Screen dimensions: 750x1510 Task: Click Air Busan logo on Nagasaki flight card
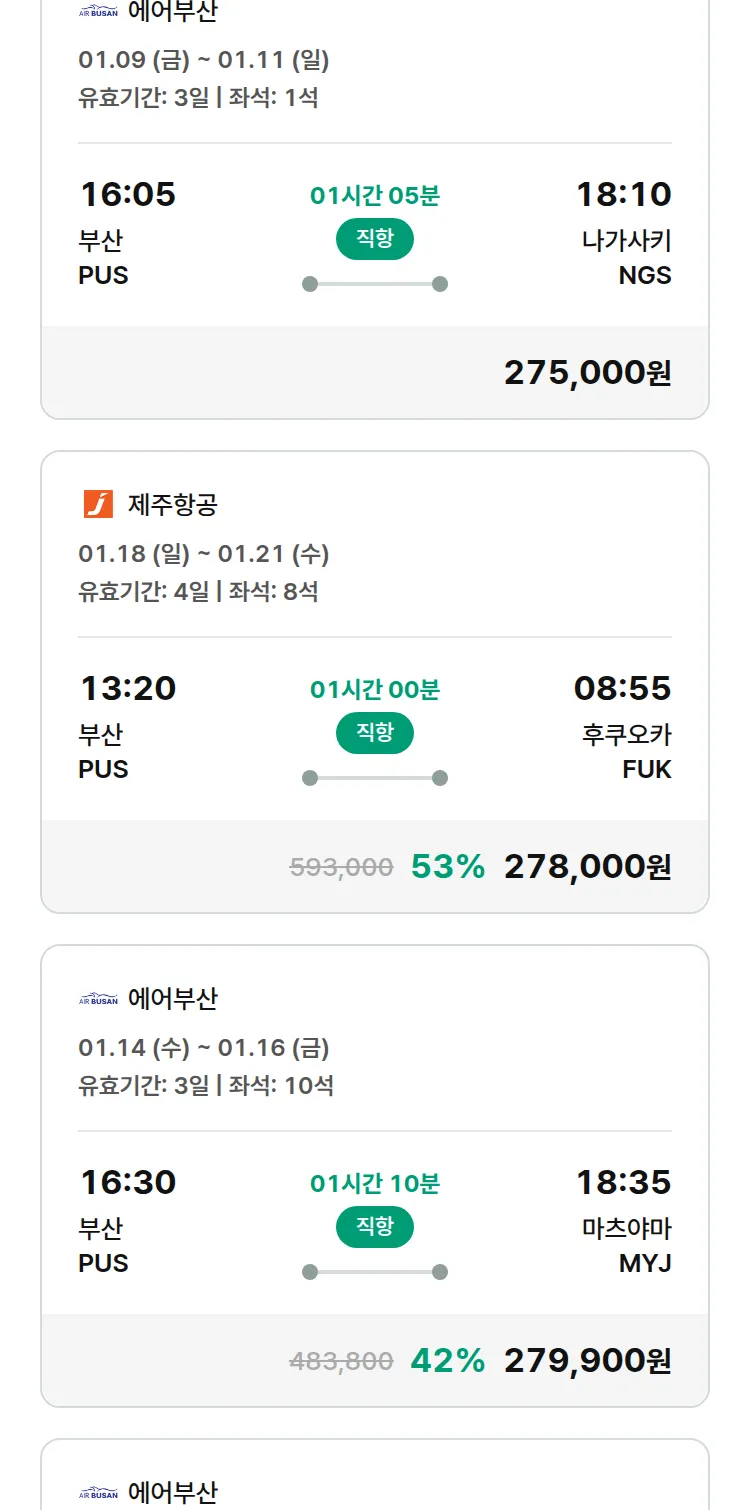[x=98, y=12]
